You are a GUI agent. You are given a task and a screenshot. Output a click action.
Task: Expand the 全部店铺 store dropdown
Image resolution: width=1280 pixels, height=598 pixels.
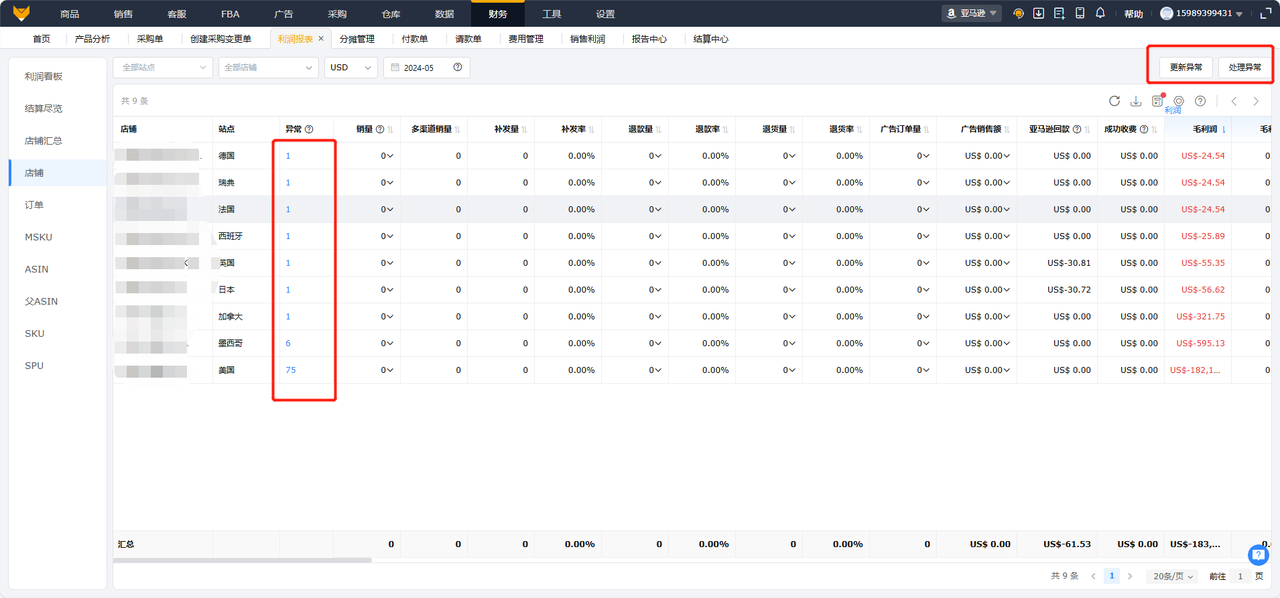(x=268, y=67)
